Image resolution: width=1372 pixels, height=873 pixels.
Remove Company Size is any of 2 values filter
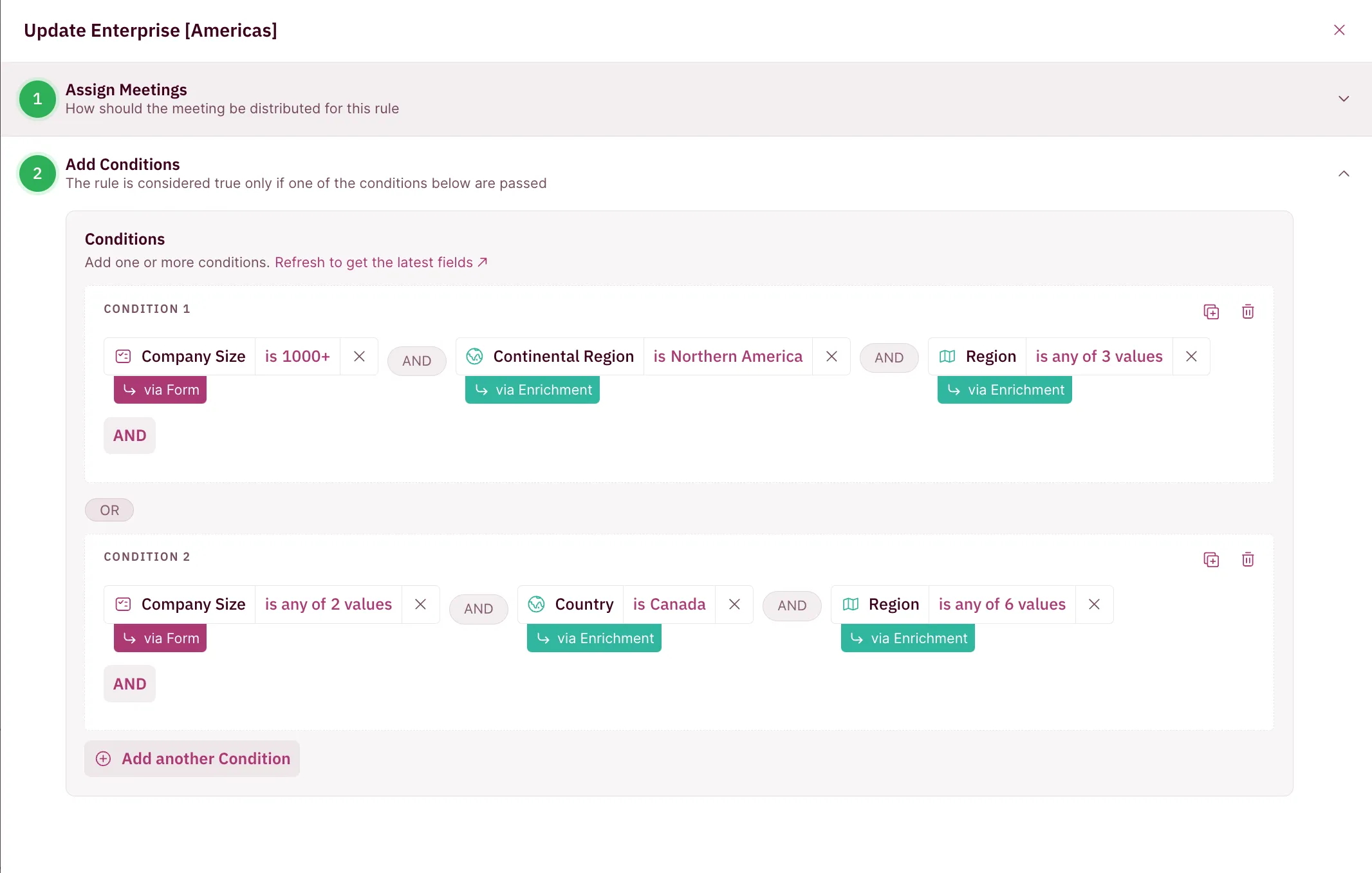pyautogui.click(x=420, y=604)
